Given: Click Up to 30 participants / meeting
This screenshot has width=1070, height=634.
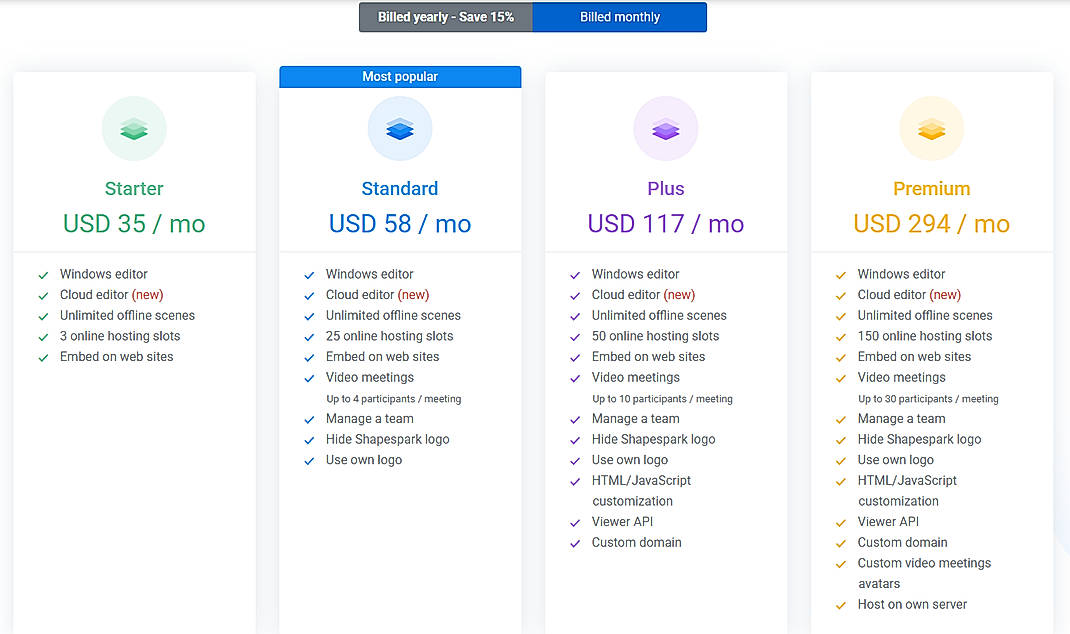Looking at the screenshot, I should (928, 399).
